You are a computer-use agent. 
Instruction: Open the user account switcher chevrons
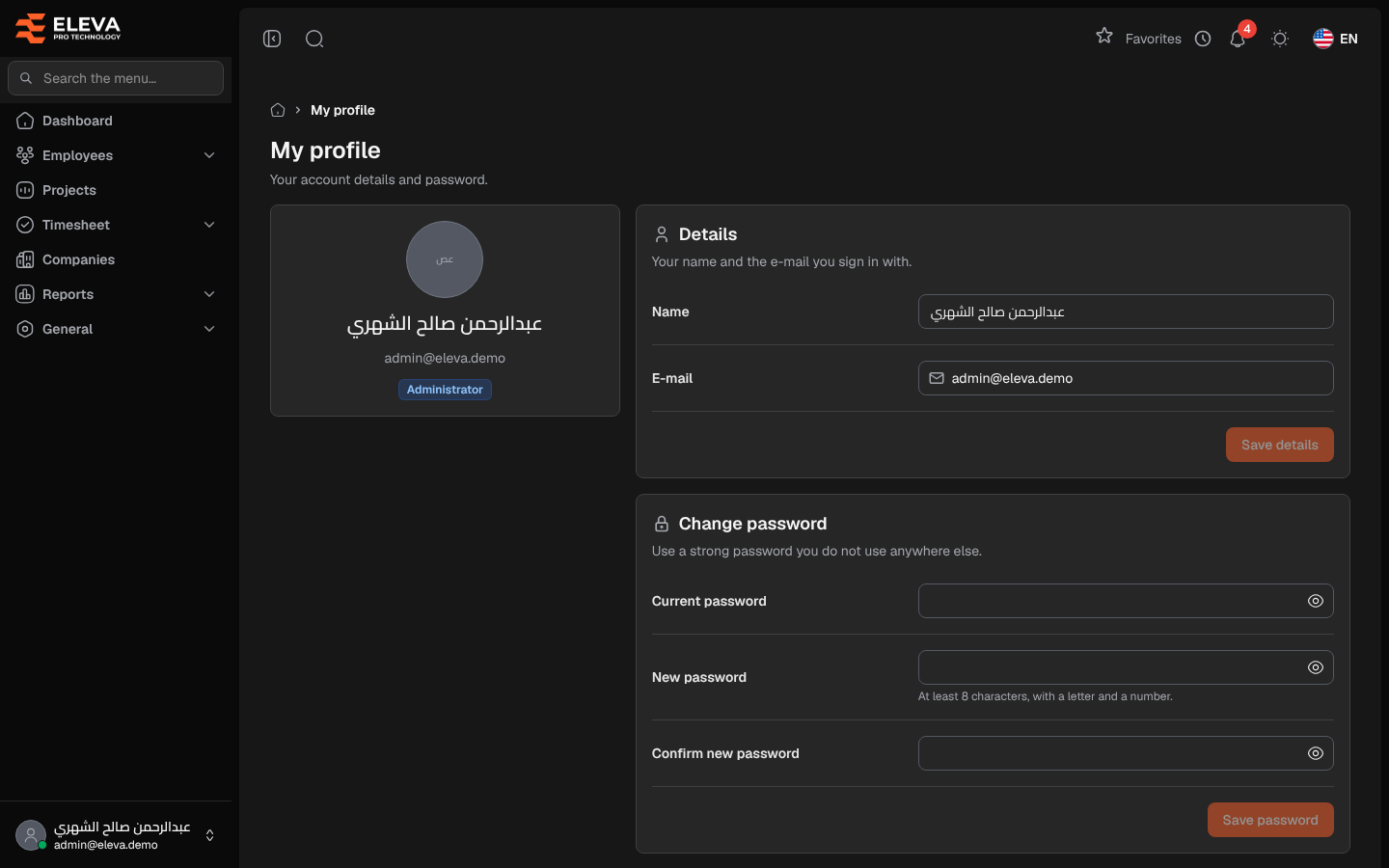tap(209, 835)
